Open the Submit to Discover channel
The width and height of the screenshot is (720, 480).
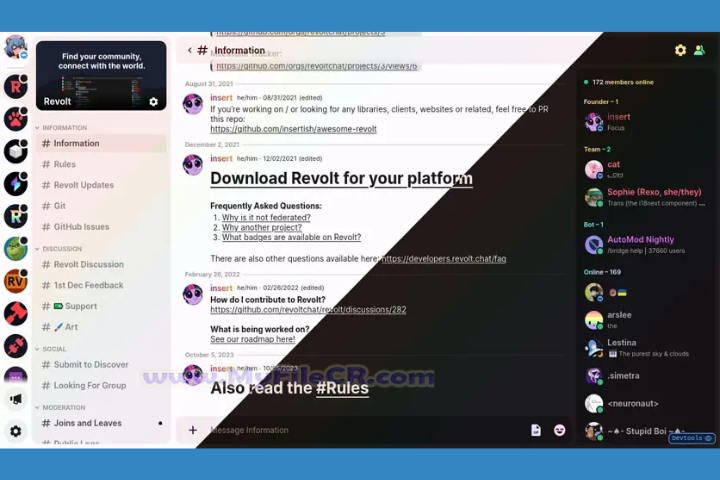(x=101, y=365)
